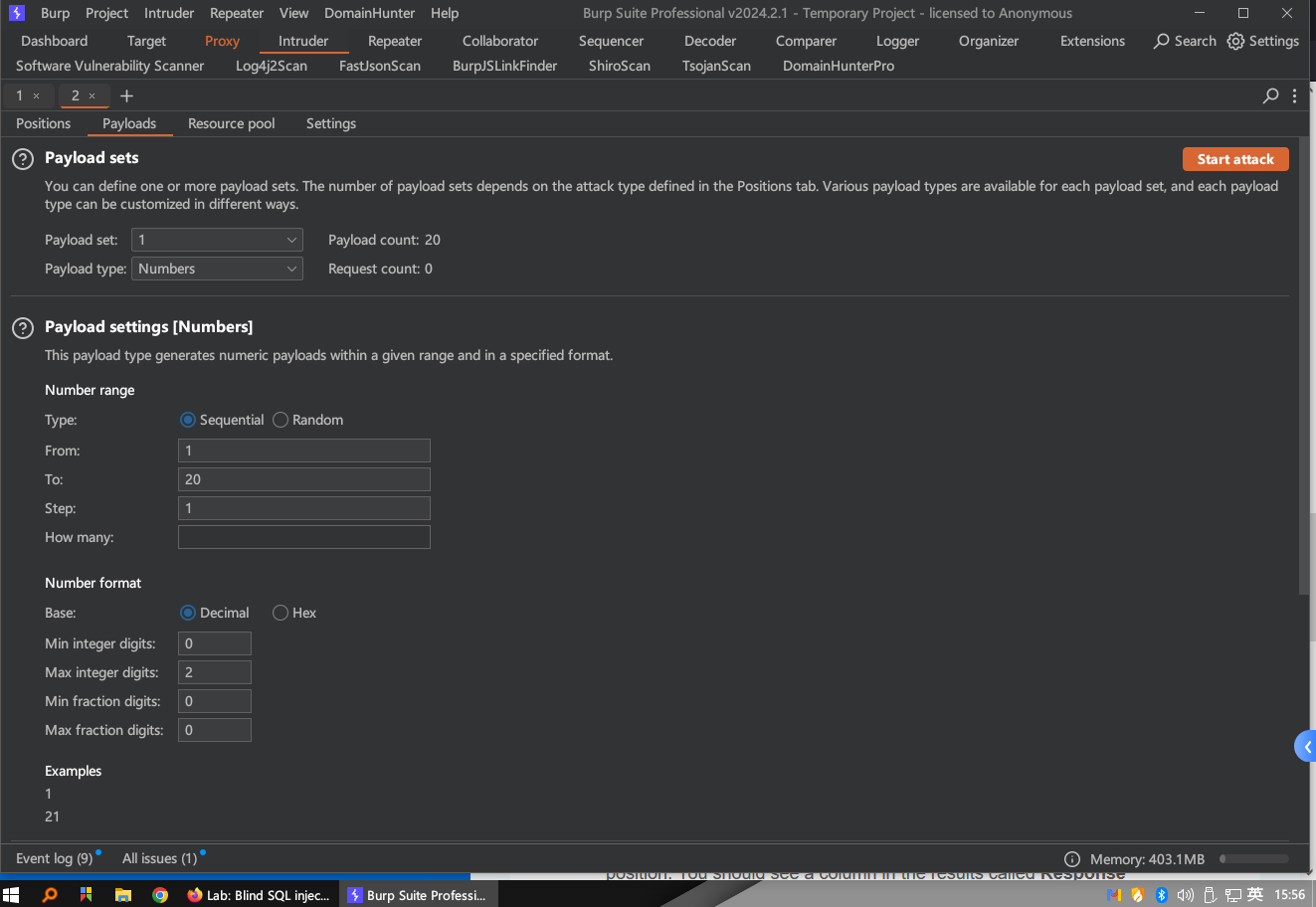
Task: Click the memory info icon
Action: (1072, 859)
